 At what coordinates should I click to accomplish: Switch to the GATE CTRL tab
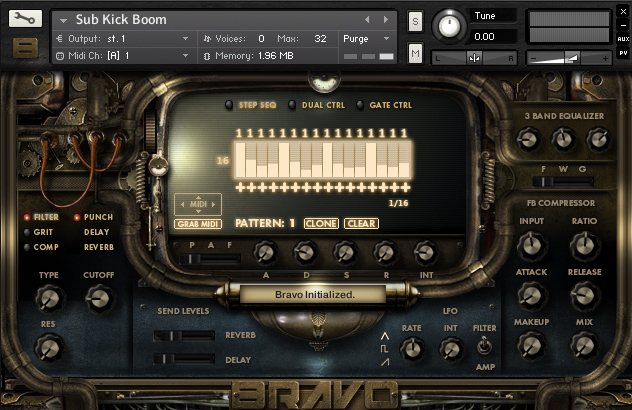coord(391,105)
